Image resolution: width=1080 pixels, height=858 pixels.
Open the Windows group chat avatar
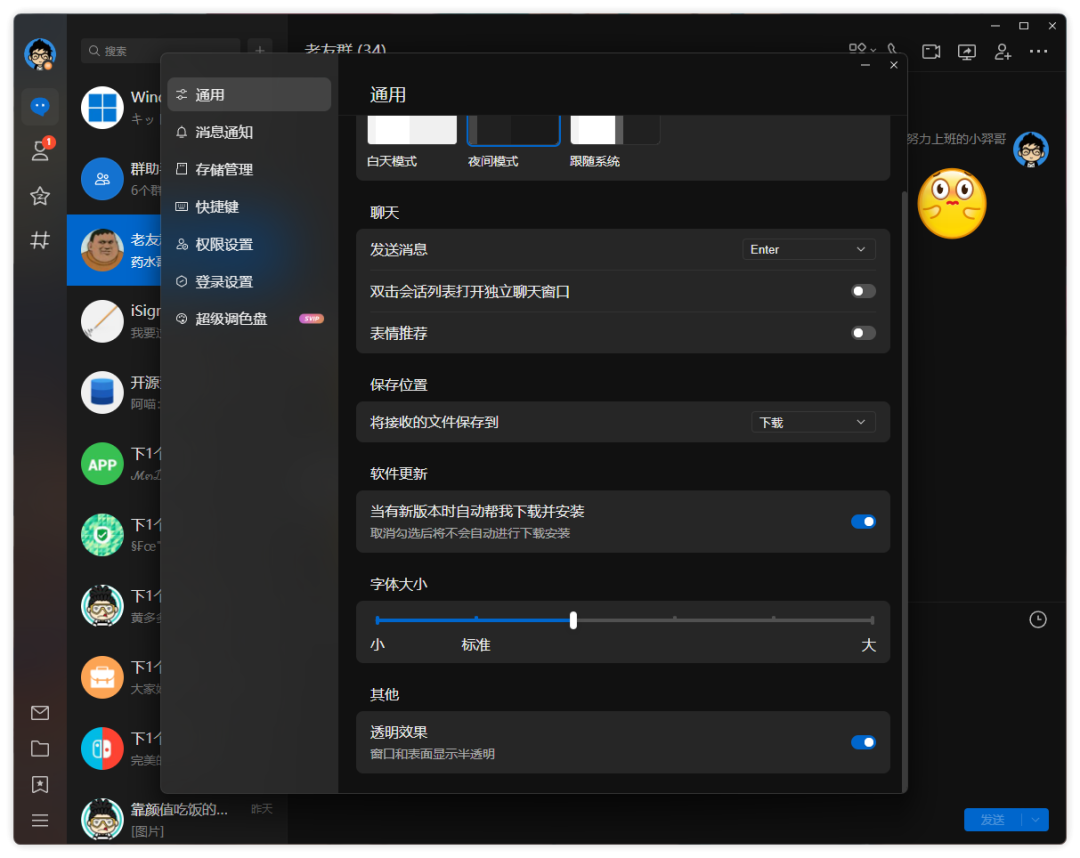coord(102,107)
